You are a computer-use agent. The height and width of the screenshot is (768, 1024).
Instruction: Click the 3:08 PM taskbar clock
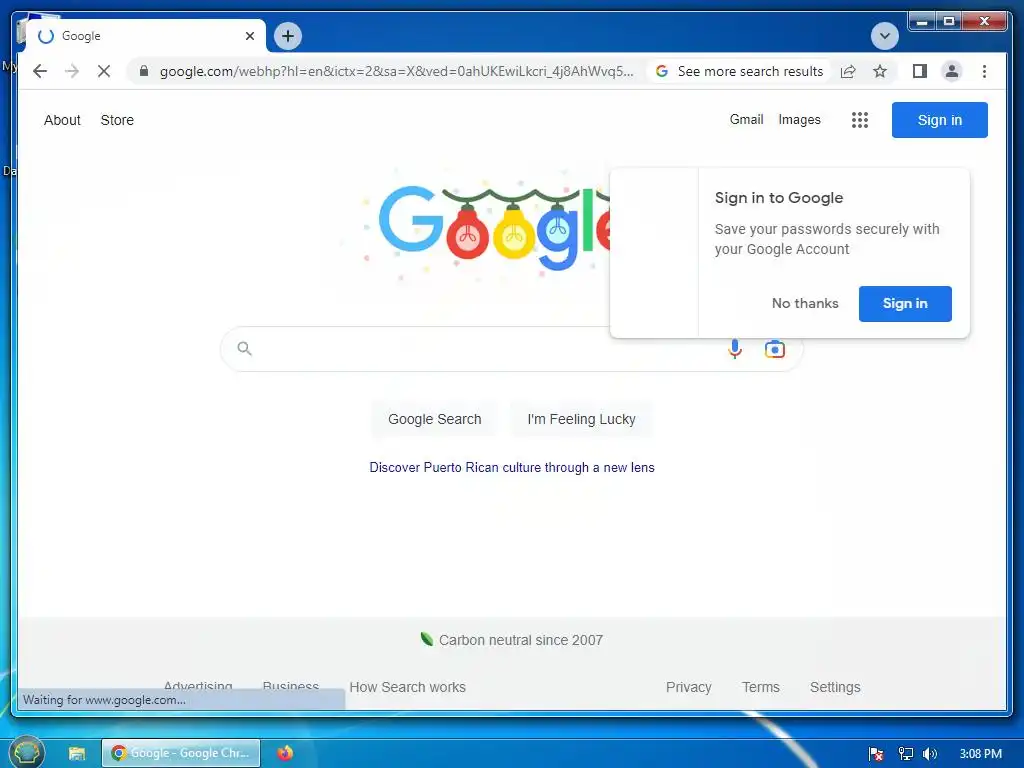(980, 754)
